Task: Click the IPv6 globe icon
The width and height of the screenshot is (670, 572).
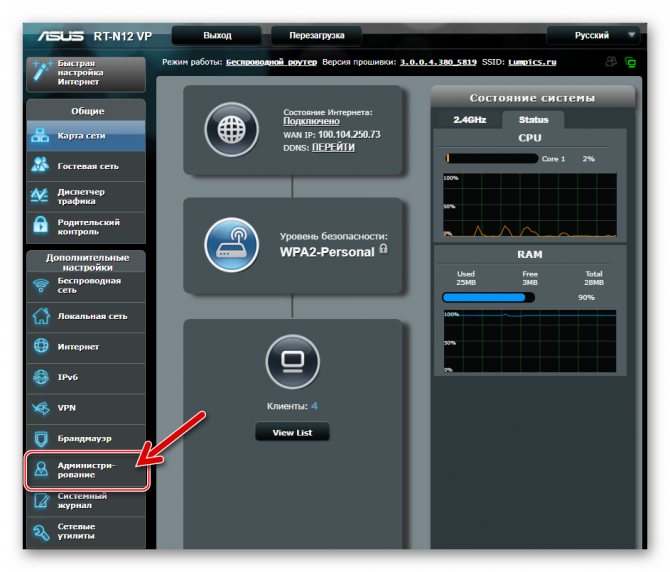Action: pos(41,377)
